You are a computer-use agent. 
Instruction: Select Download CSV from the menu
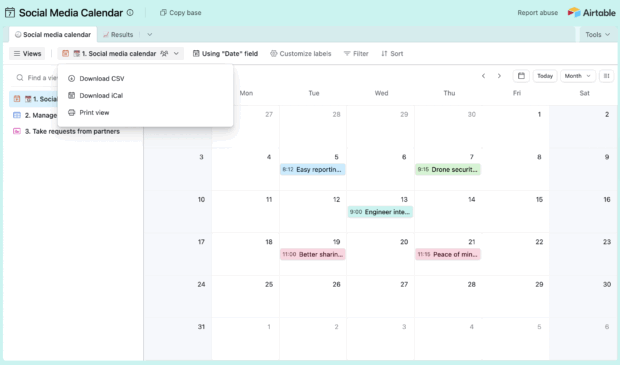pyautogui.click(x=145, y=78)
